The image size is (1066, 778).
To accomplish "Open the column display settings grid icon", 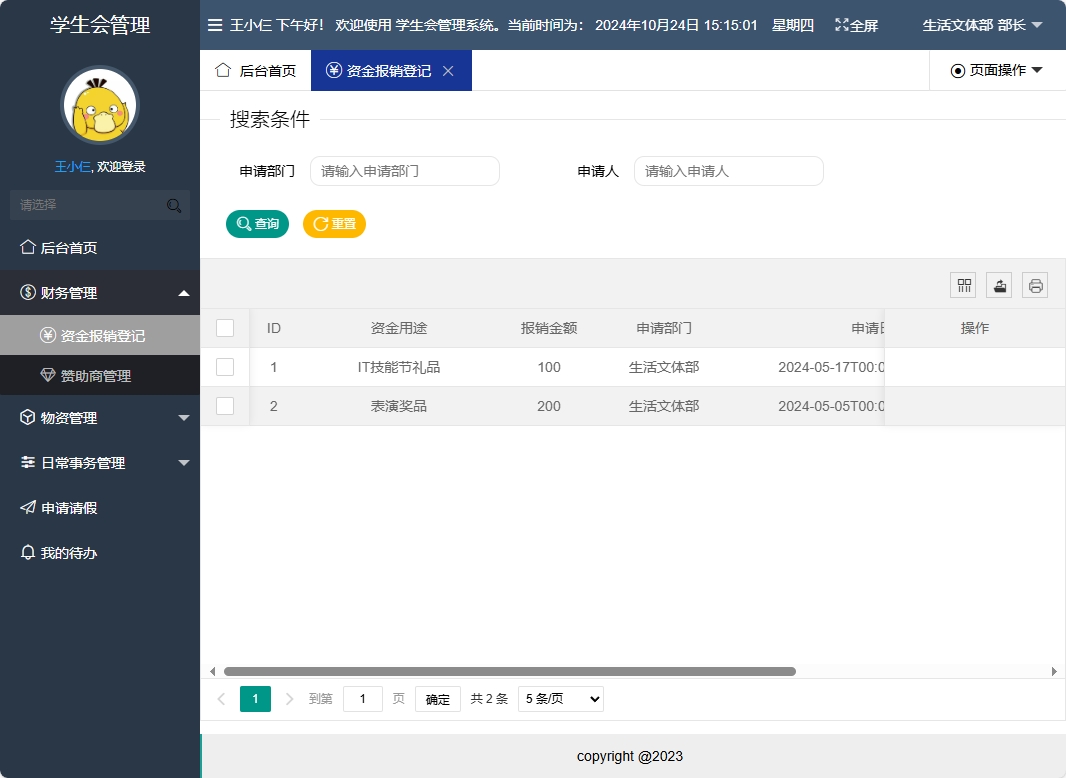I will (963, 285).
